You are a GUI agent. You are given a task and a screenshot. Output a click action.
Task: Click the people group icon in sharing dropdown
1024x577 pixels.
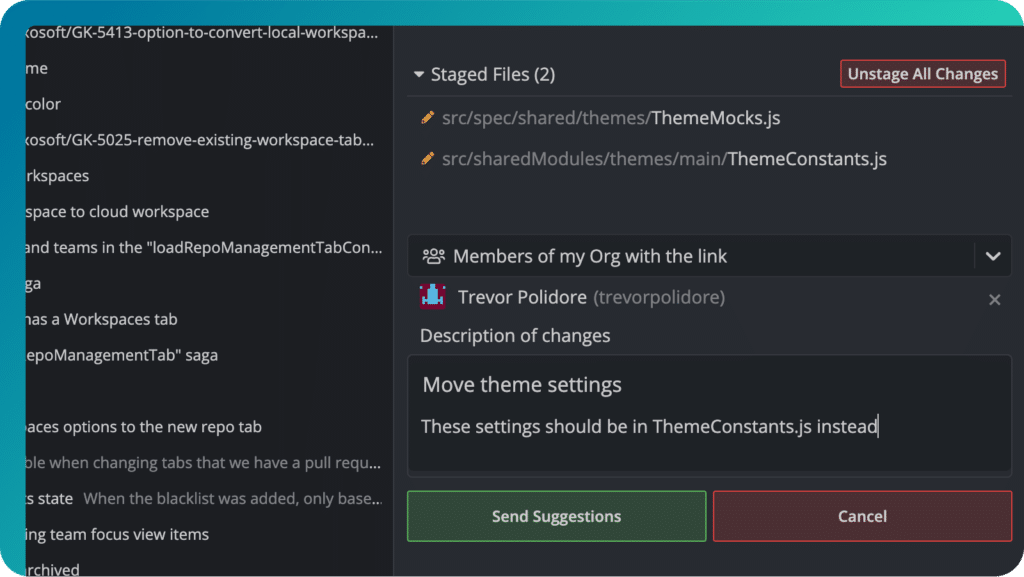[433, 256]
